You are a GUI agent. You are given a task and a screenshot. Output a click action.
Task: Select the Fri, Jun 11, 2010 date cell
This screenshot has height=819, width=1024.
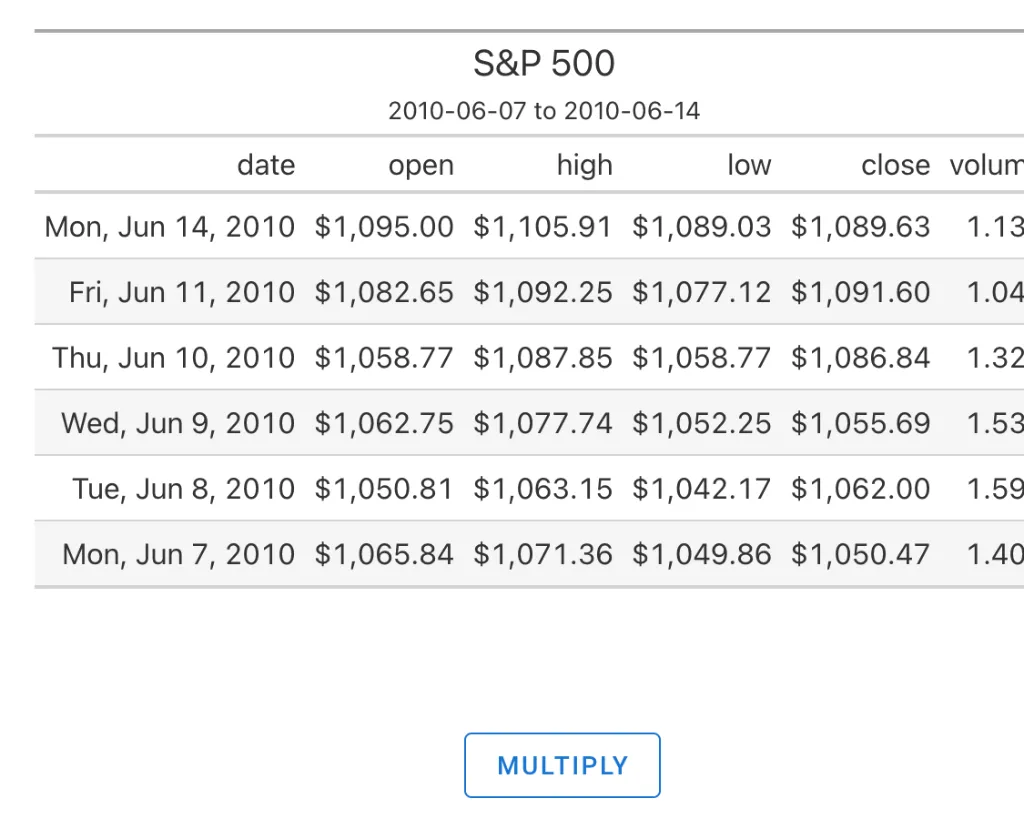coord(182,292)
